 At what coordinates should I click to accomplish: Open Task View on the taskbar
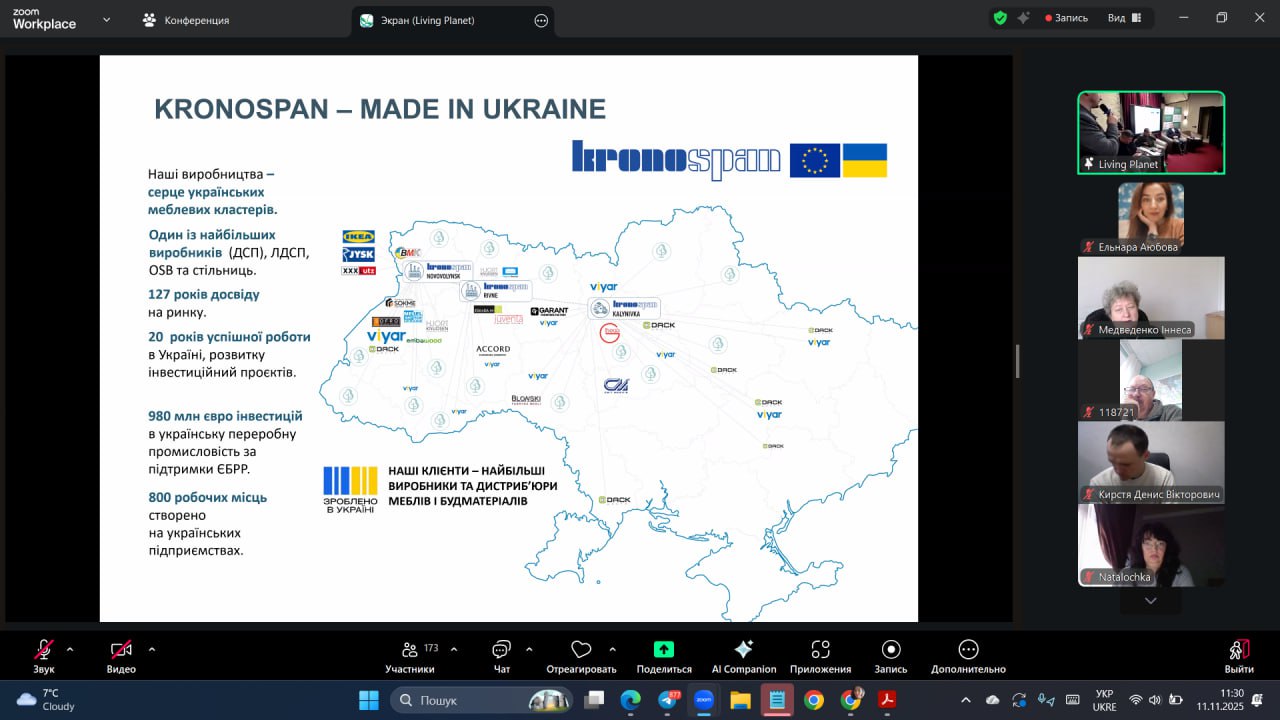(595, 700)
